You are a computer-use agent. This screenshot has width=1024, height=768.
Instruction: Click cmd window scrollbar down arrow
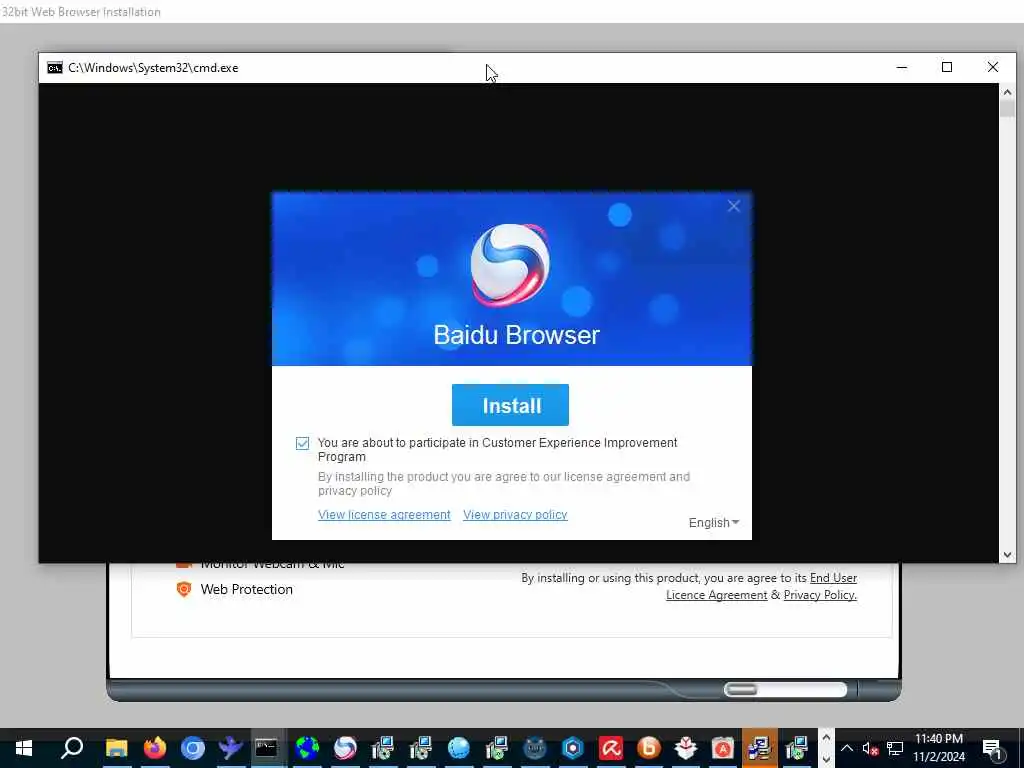click(x=1007, y=554)
